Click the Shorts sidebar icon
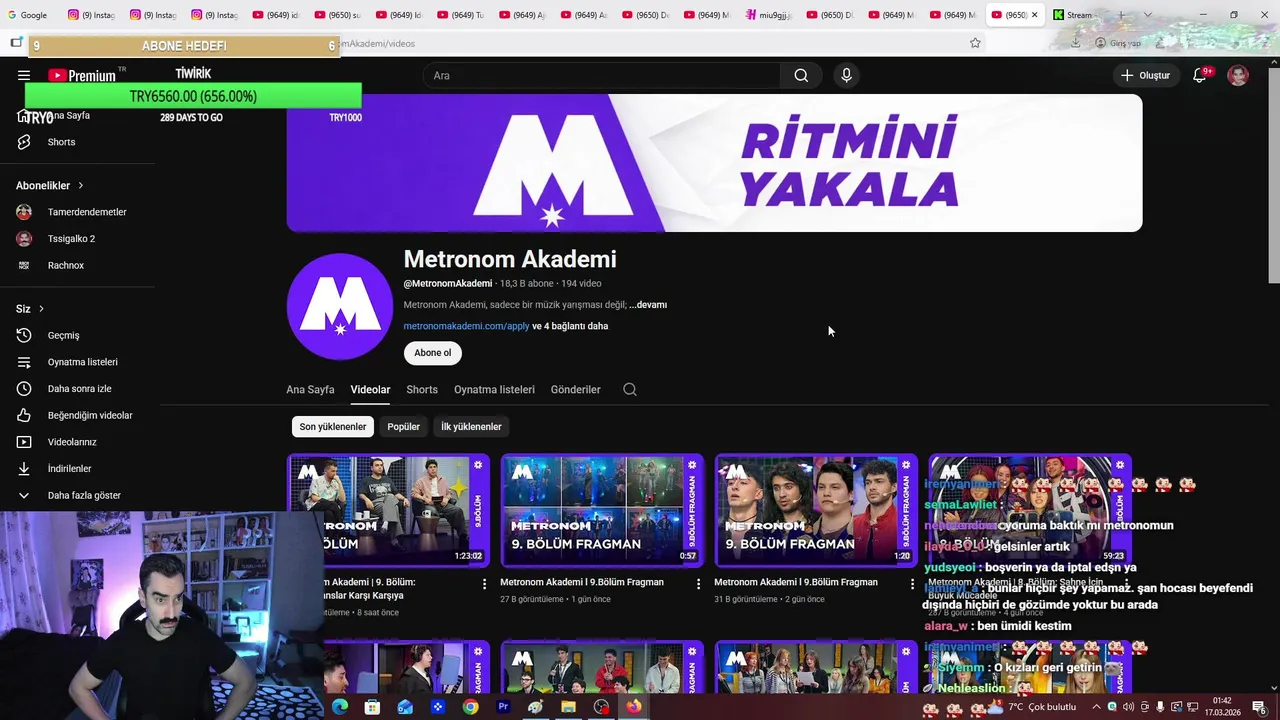 pos(24,142)
